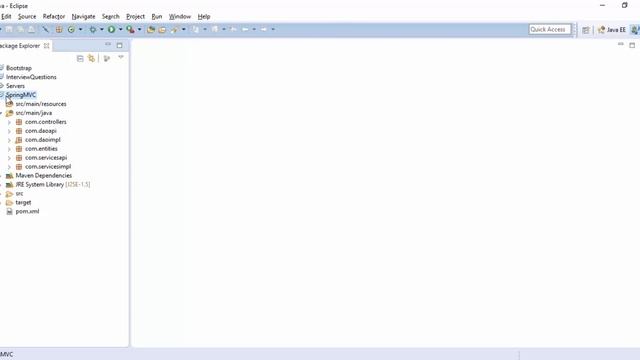Open the Debug configurations dropdown arrow
The height and width of the screenshot is (360, 640).
point(102,29)
